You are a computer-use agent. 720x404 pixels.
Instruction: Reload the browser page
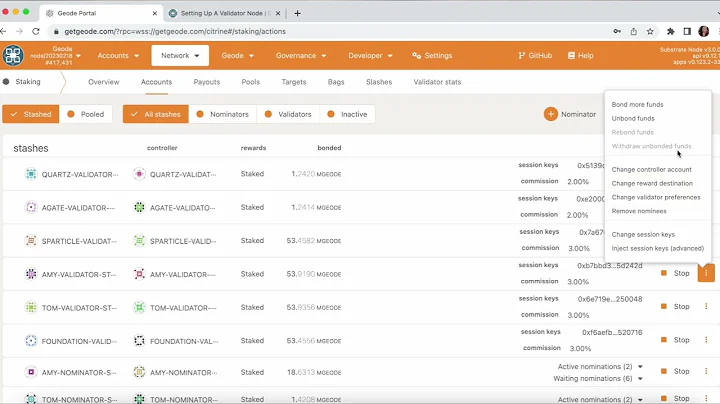coord(36,31)
